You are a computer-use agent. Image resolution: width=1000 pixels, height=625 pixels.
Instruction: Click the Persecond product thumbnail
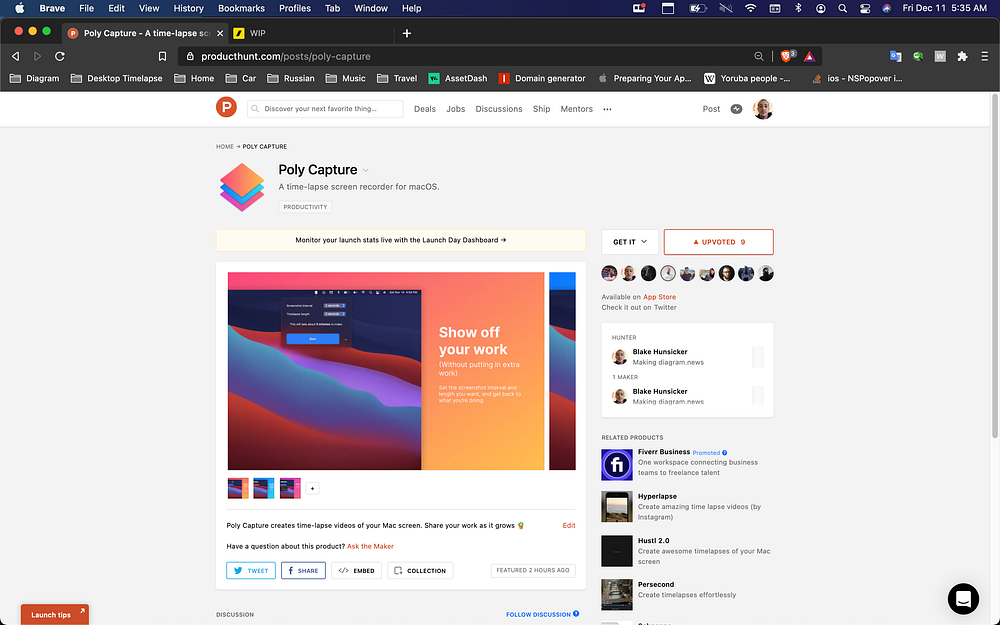point(617,594)
